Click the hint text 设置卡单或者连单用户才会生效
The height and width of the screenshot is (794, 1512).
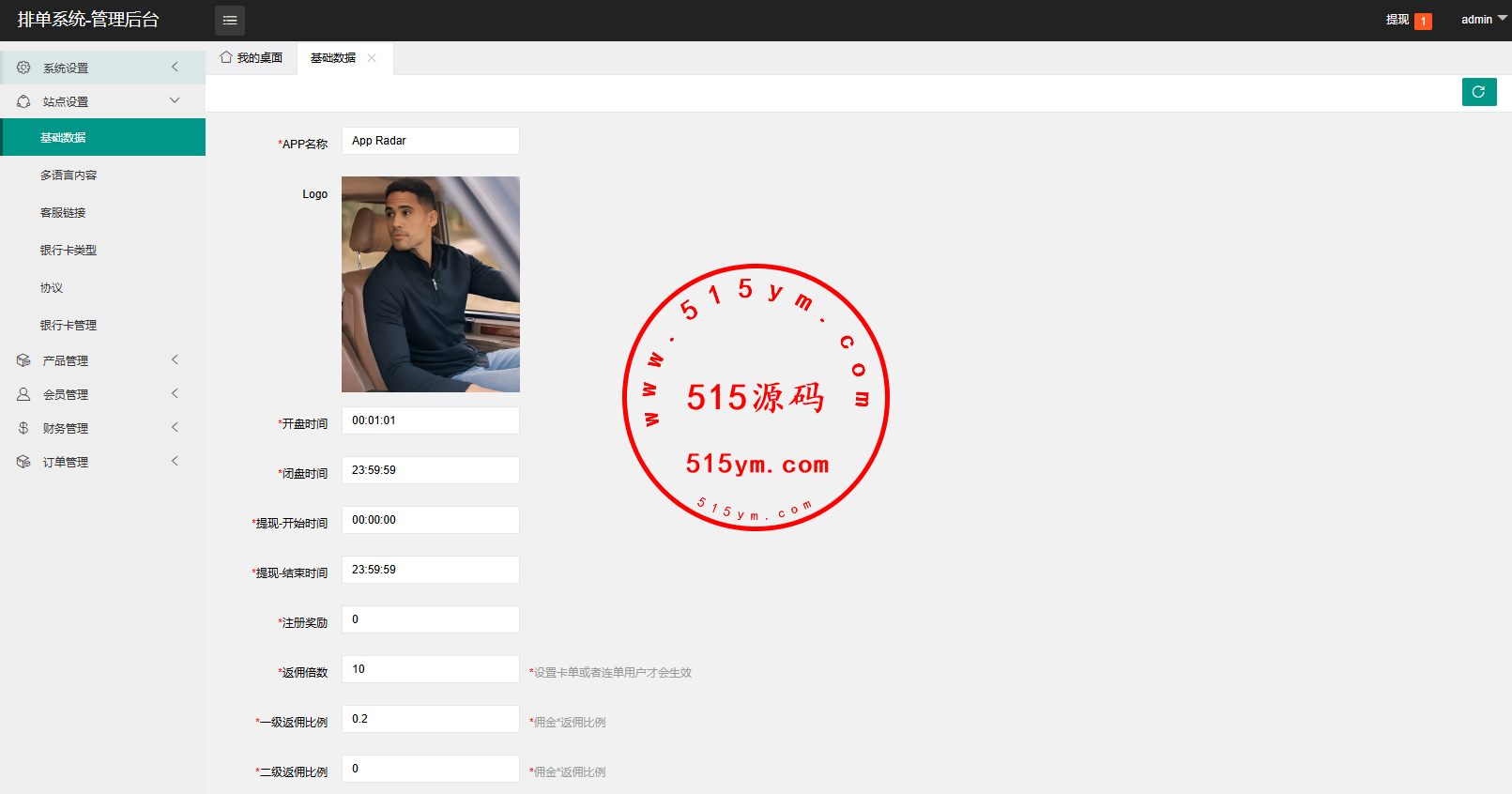[x=611, y=672]
